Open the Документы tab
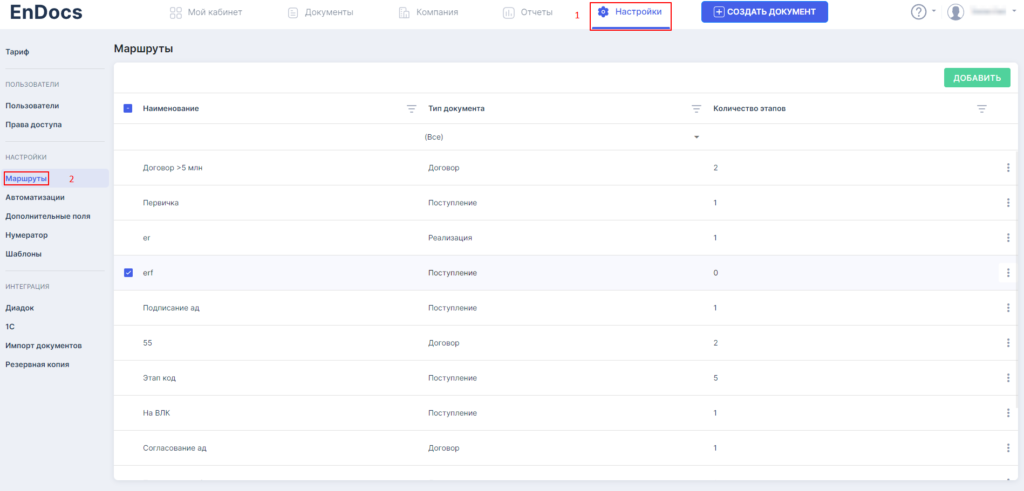1024x491 pixels. pyautogui.click(x=321, y=12)
